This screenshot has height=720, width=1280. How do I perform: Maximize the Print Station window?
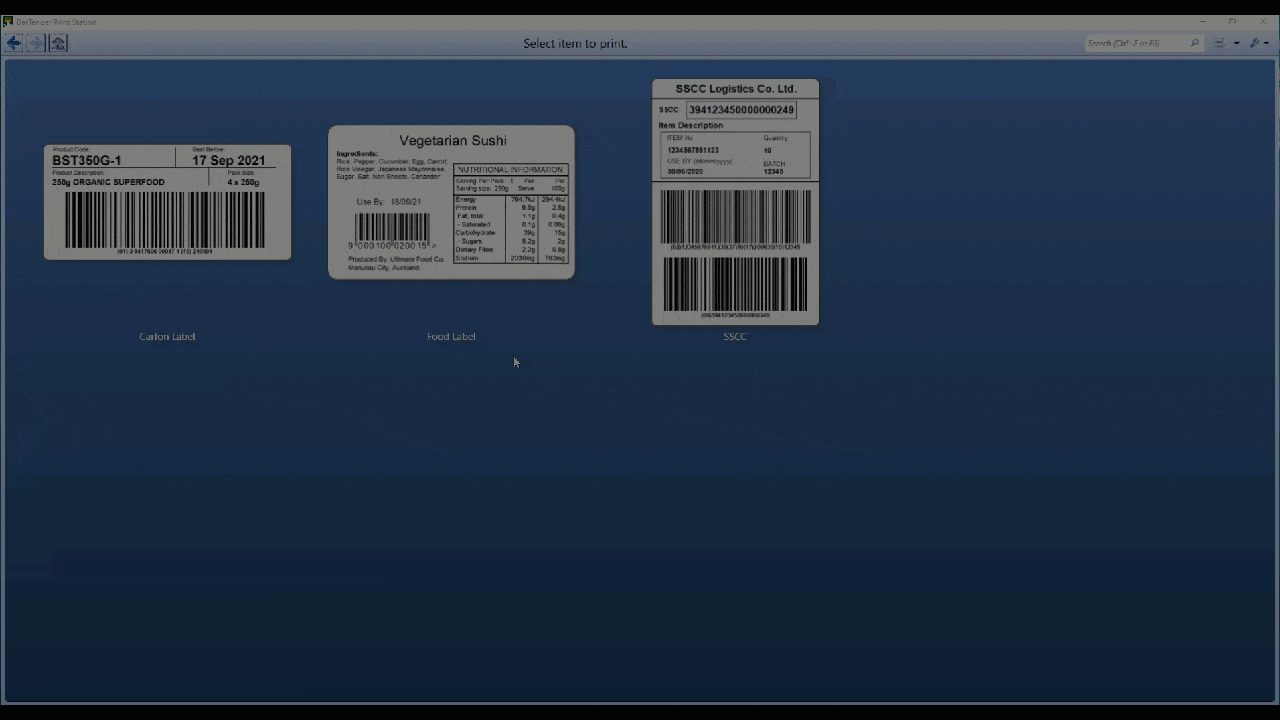[x=1232, y=21]
